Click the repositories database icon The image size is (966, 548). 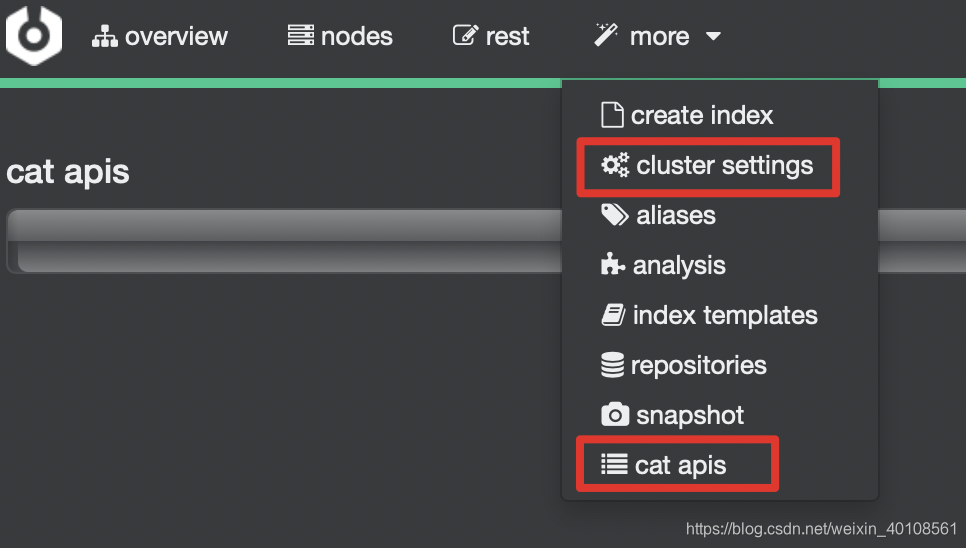point(612,365)
